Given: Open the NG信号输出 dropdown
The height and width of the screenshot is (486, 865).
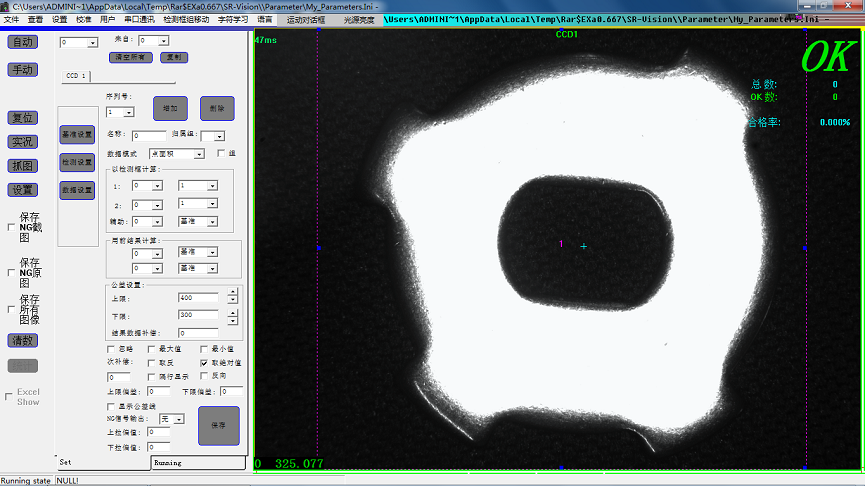Looking at the screenshot, I should [178, 419].
